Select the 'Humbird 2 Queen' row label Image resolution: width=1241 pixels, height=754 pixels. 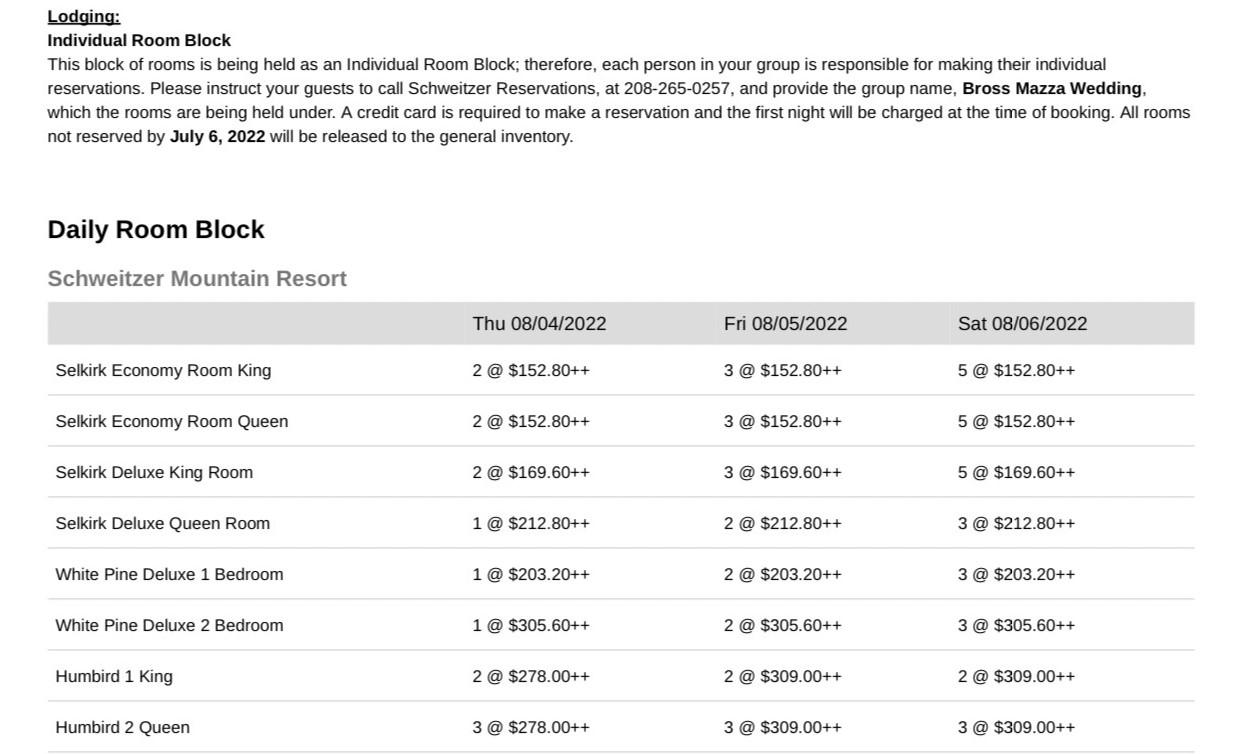(122, 728)
